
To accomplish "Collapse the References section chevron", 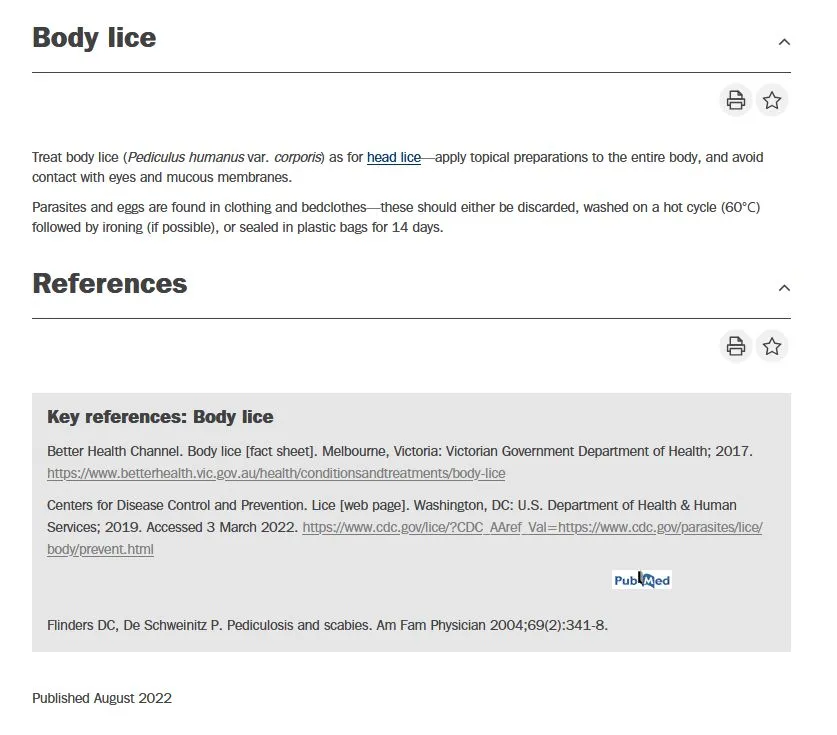I will click(x=784, y=288).
